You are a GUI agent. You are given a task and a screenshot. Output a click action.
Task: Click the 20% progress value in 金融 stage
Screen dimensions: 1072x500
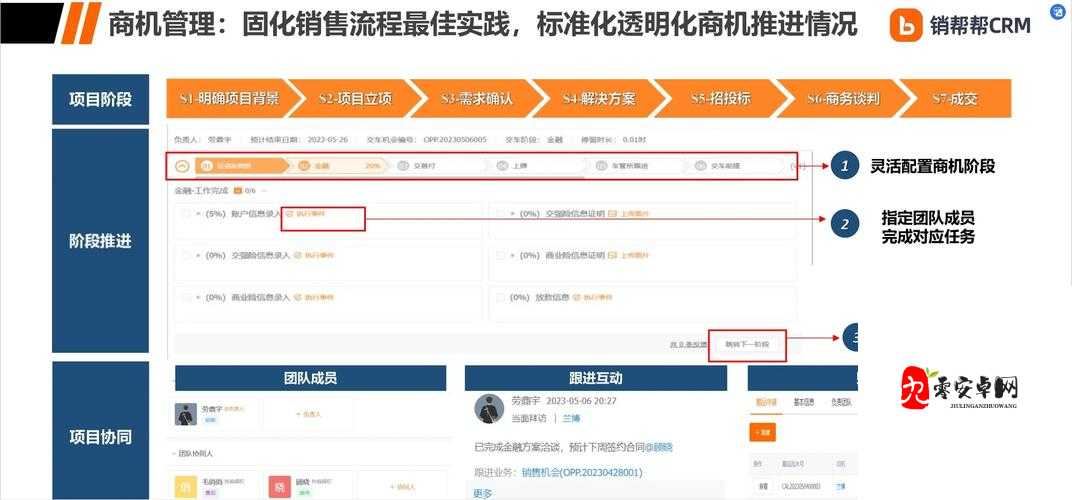tap(373, 166)
